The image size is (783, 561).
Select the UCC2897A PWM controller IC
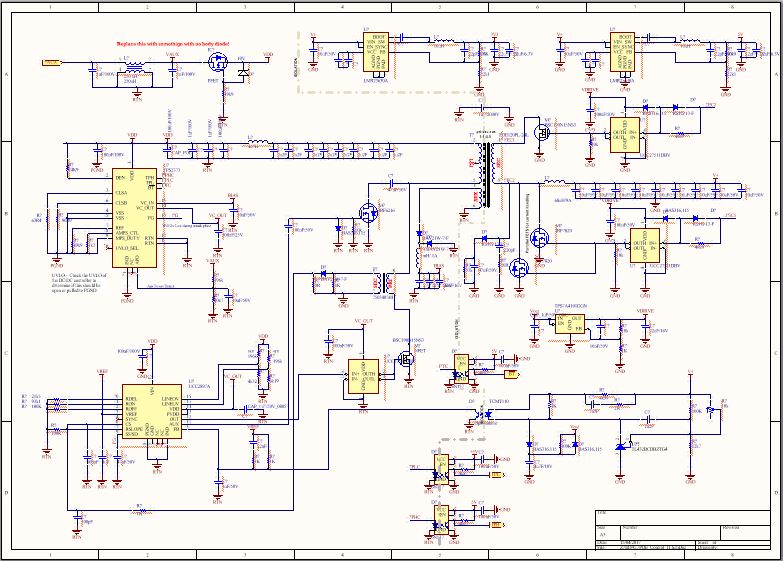(151, 412)
